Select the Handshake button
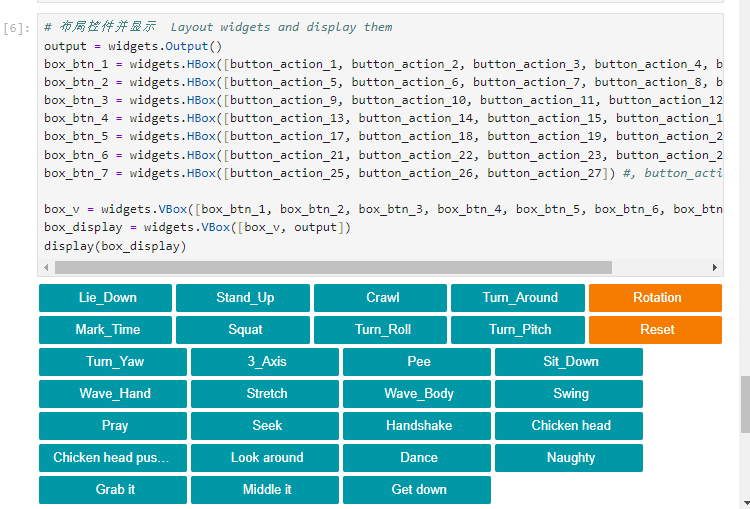Screen dimensions: 750x509 click(x=417, y=426)
